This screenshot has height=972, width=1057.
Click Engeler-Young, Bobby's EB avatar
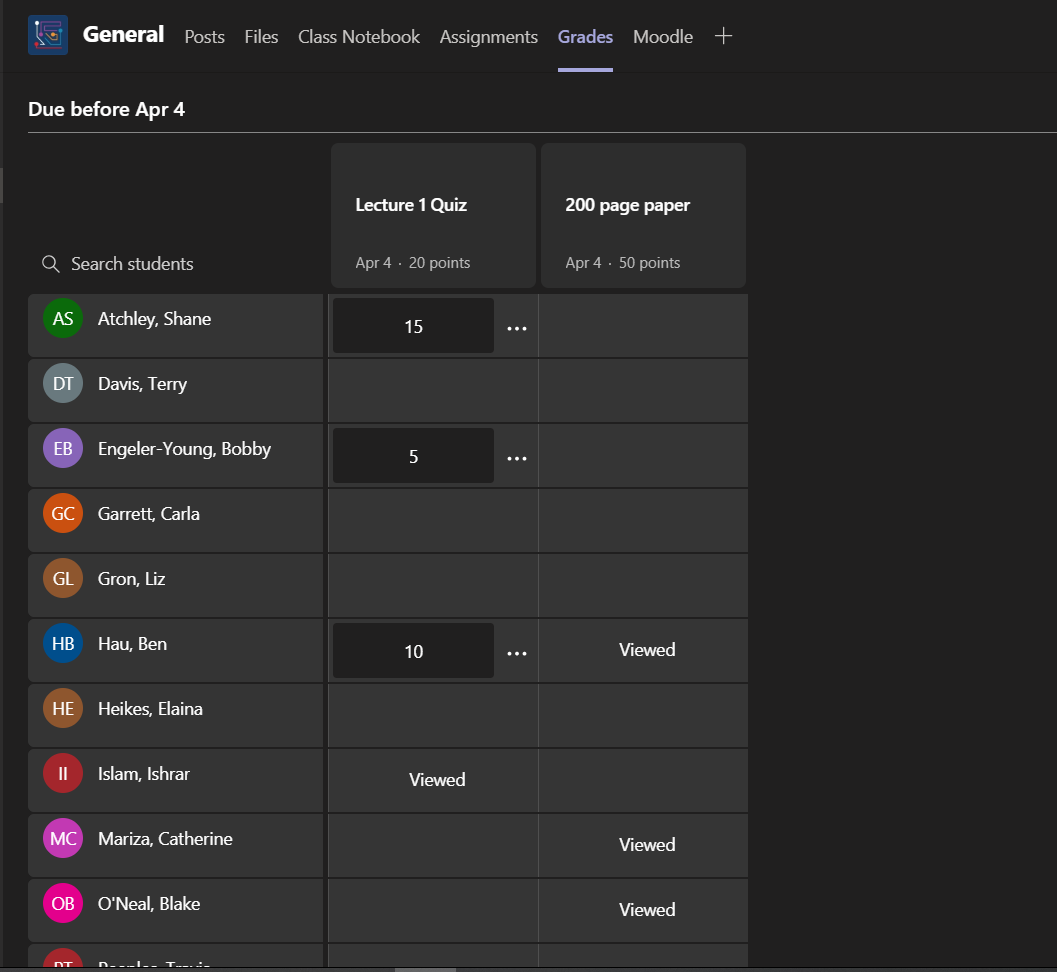coord(63,448)
